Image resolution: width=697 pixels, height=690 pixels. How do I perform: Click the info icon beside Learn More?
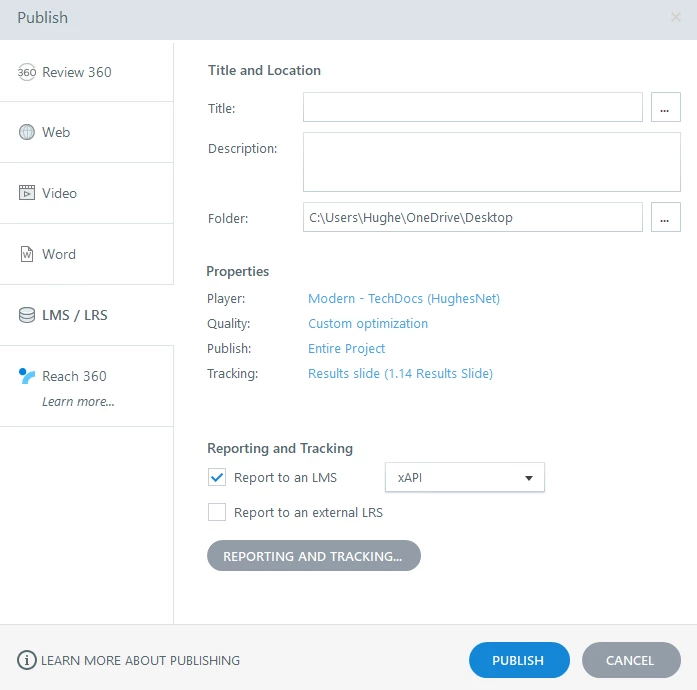[x=27, y=660]
